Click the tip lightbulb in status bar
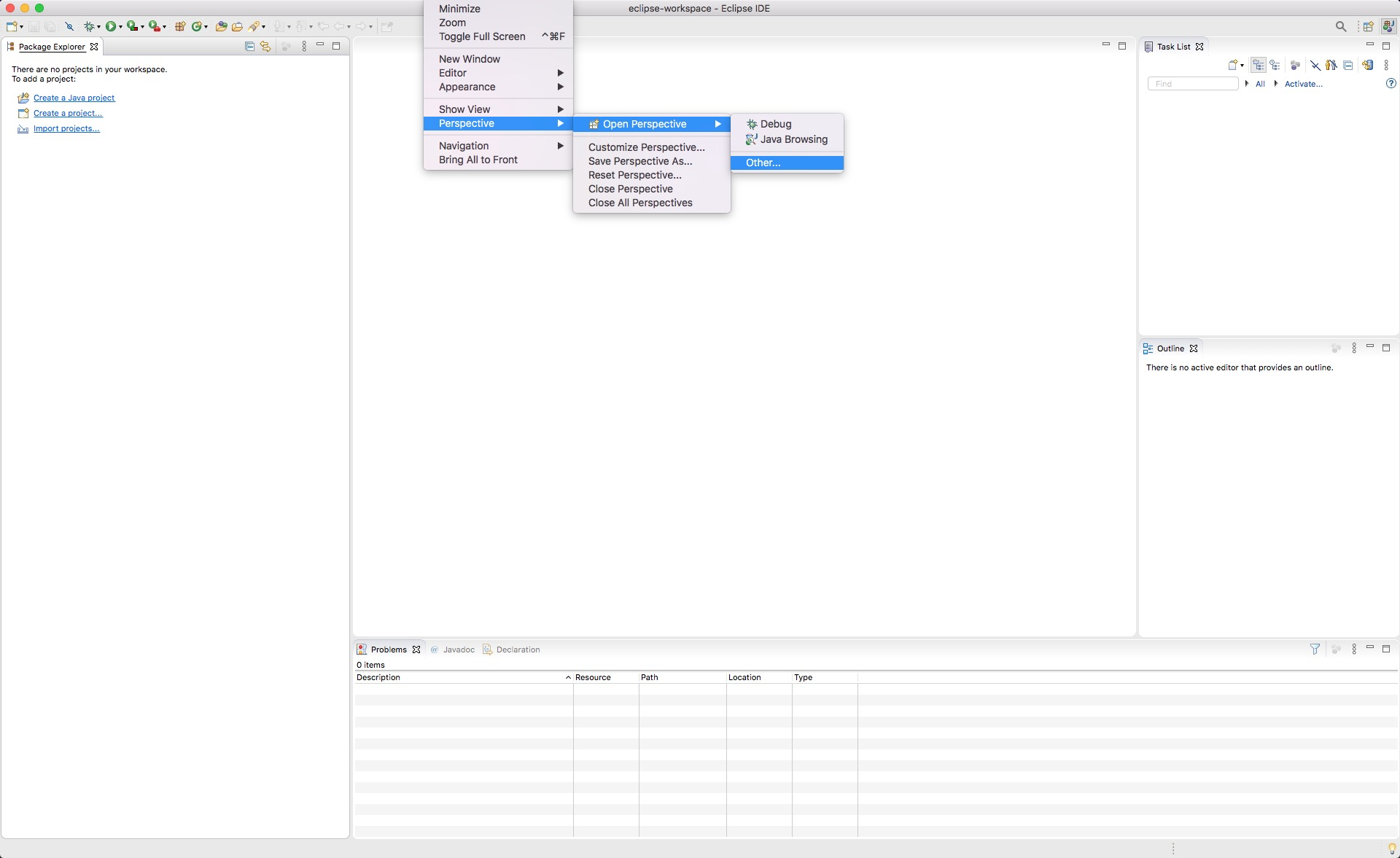1400x858 pixels. pyautogui.click(x=1392, y=849)
